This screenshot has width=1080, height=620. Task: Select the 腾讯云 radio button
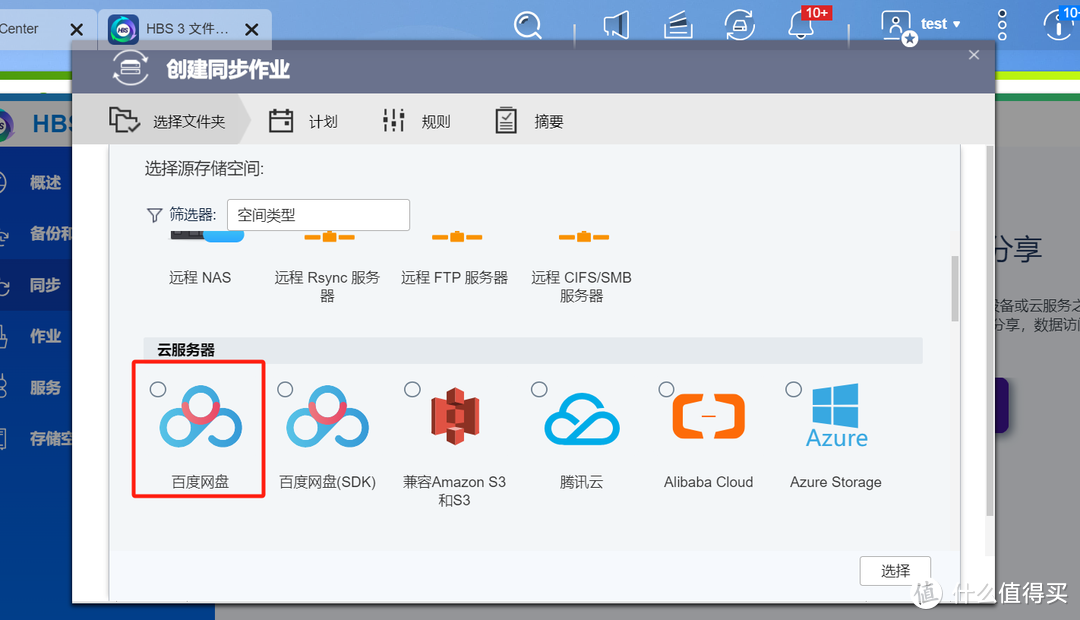point(539,389)
